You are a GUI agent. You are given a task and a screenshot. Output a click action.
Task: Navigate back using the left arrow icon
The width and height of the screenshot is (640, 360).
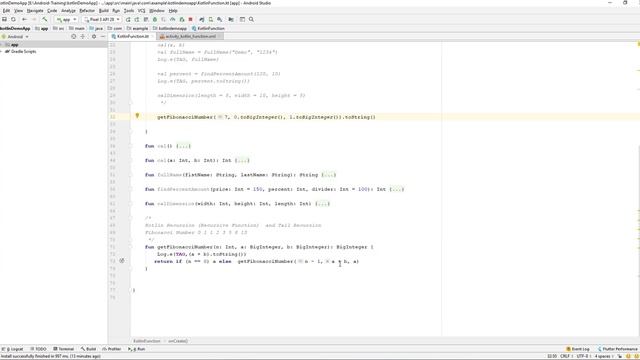[24, 19]
